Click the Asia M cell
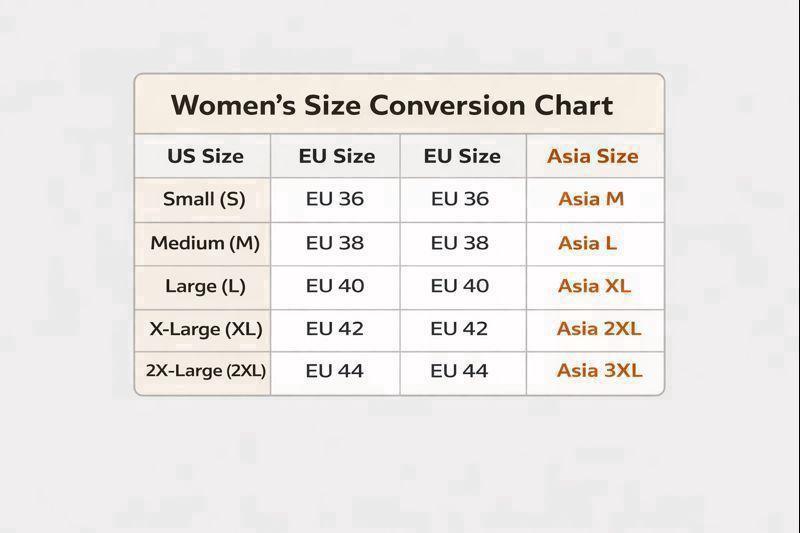 [591, 199]
